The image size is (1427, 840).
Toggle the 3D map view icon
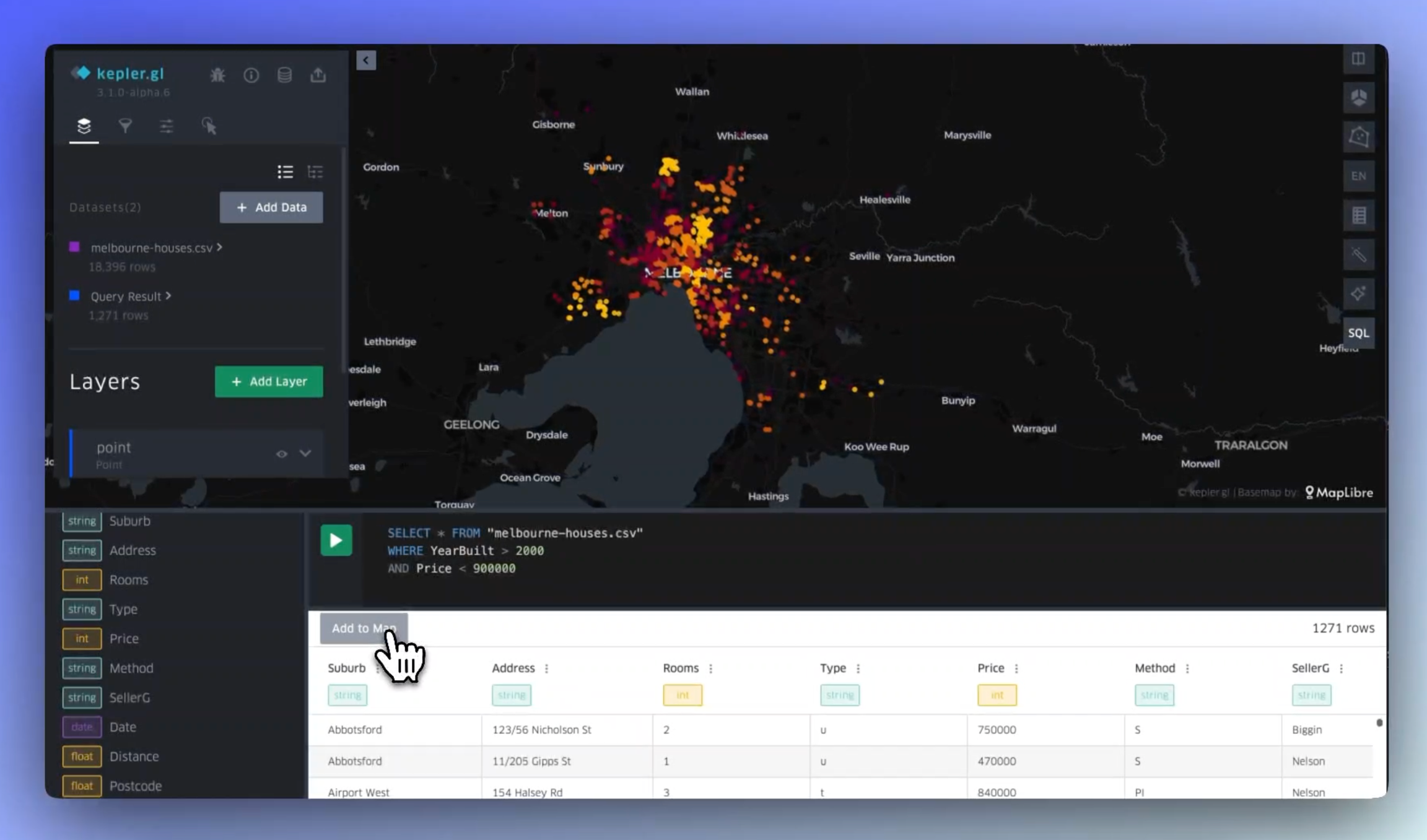tap(1359, 98)
